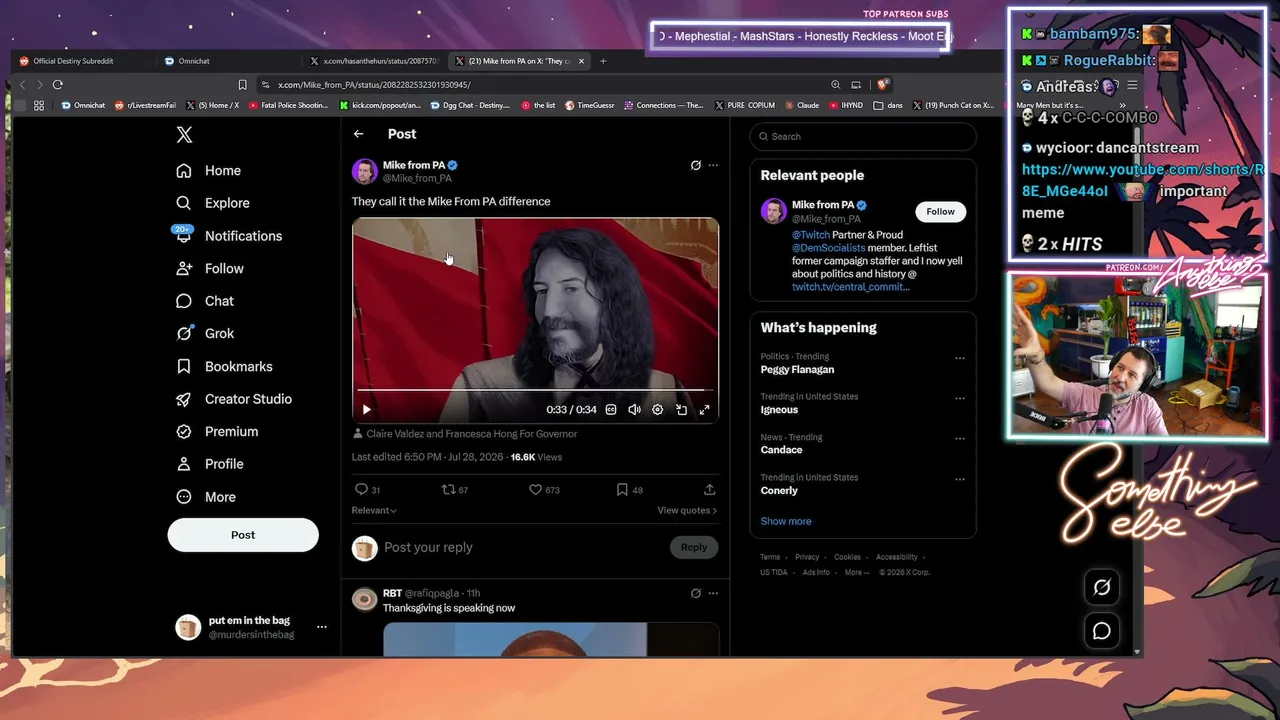Open the @DemSocialists mention link
This screenshot has width=1280, height=720.
[x=829, y=248]
